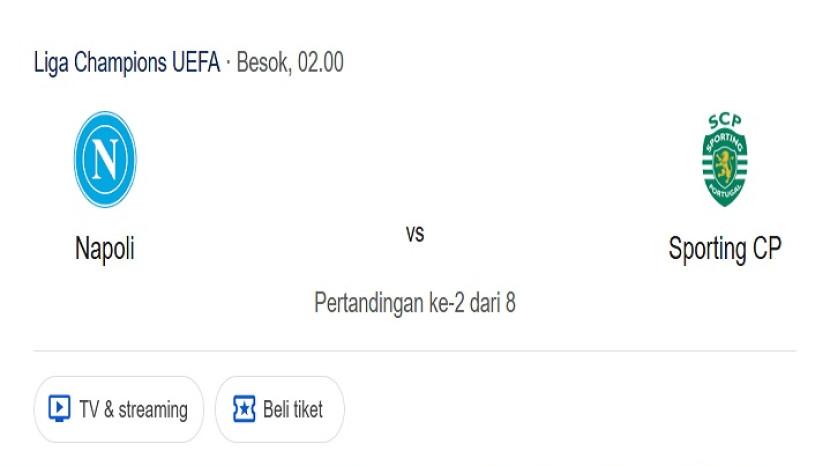Image resolution: width=830 pixels, height=466 pixels.
Task: Click the TV play icon
Action: (59, 409)
